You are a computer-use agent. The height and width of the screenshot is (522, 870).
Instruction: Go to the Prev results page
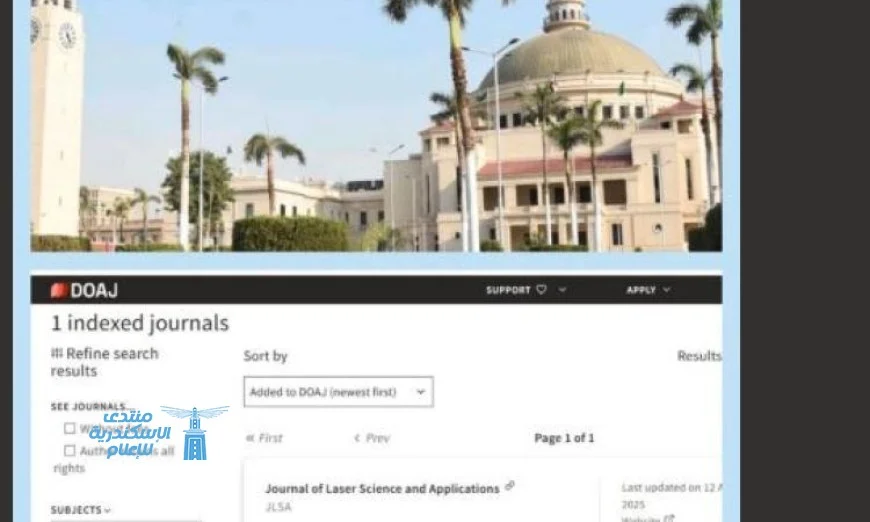(x=372, y=438)
